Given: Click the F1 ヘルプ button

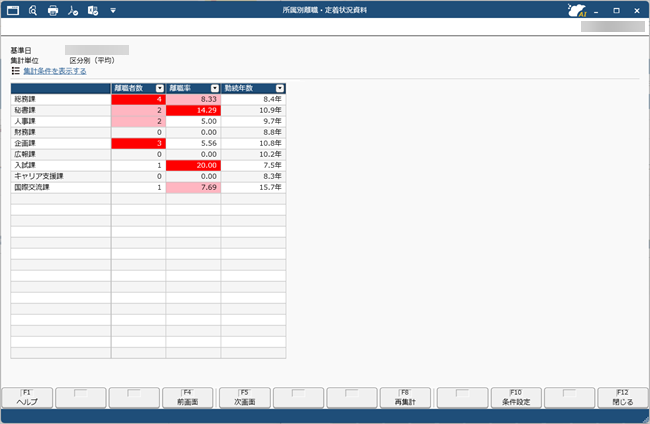Looking at the screenshot, I should [27, 397].
